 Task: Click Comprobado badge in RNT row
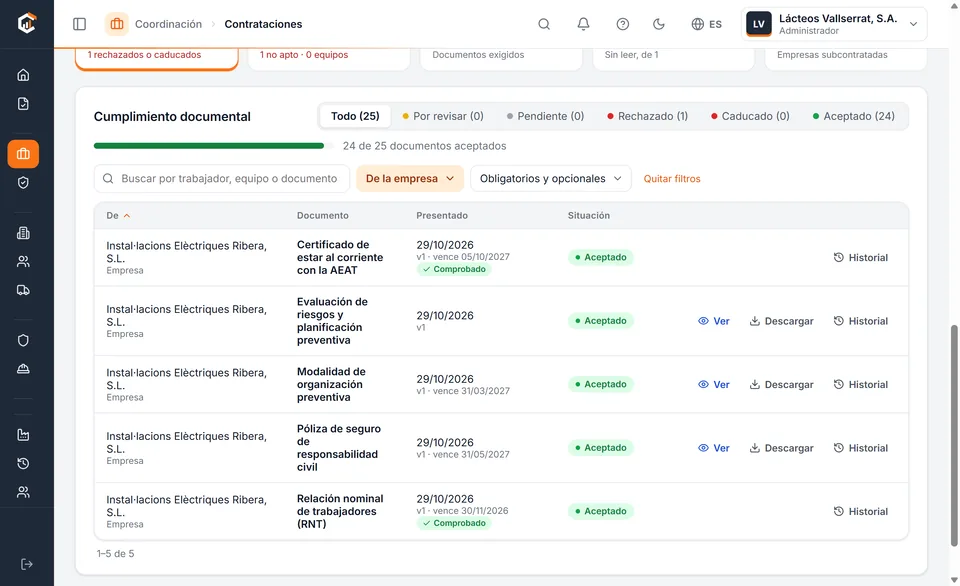(454, 523)
